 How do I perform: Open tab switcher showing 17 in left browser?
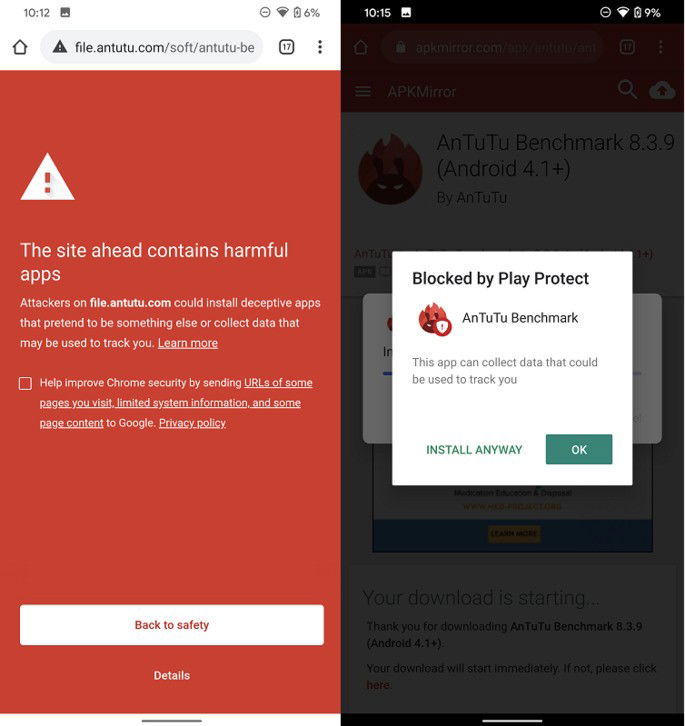[x=286, y=47]
